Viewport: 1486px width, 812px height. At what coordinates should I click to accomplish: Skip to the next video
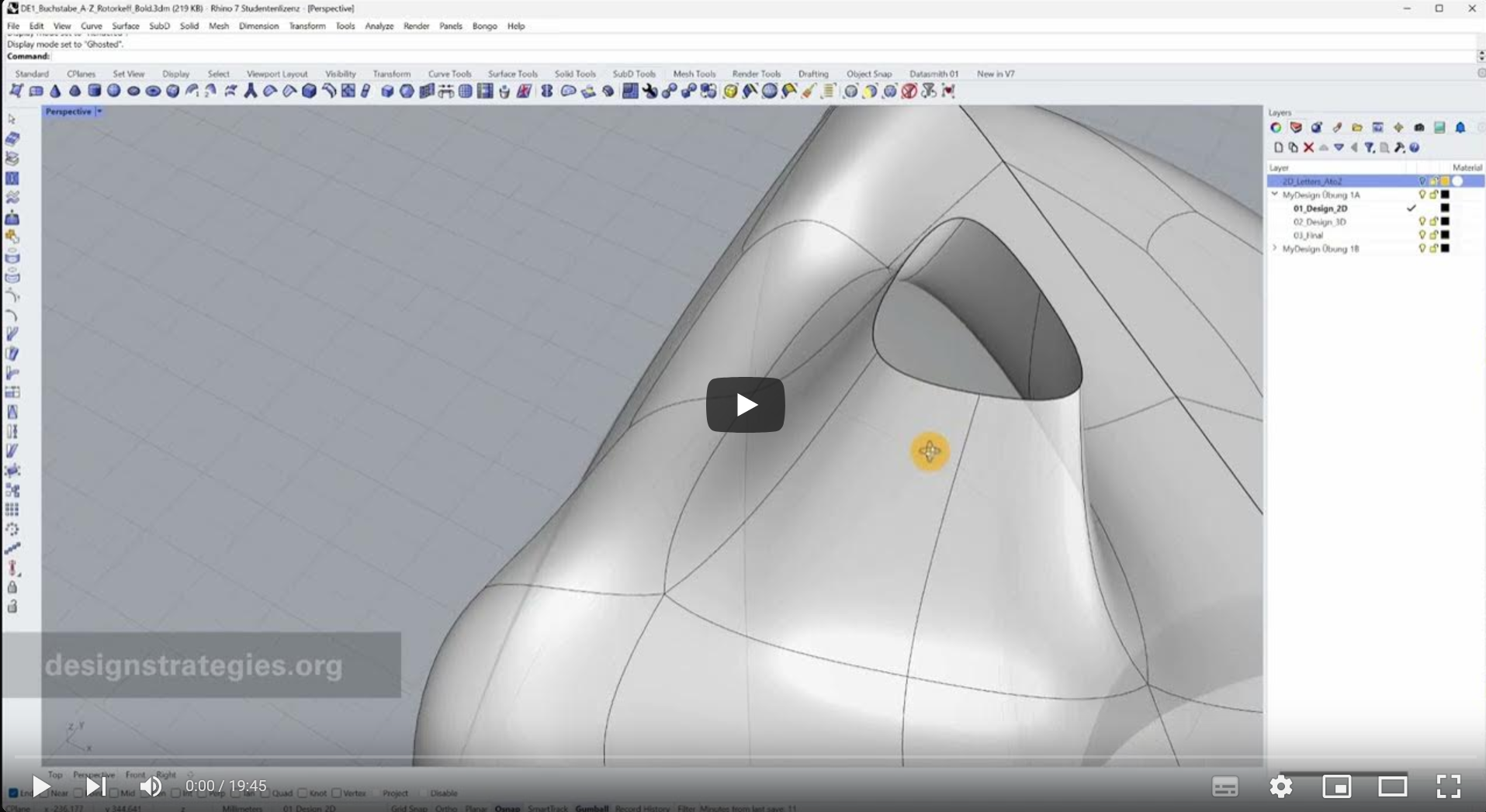[x=96, y=786]
